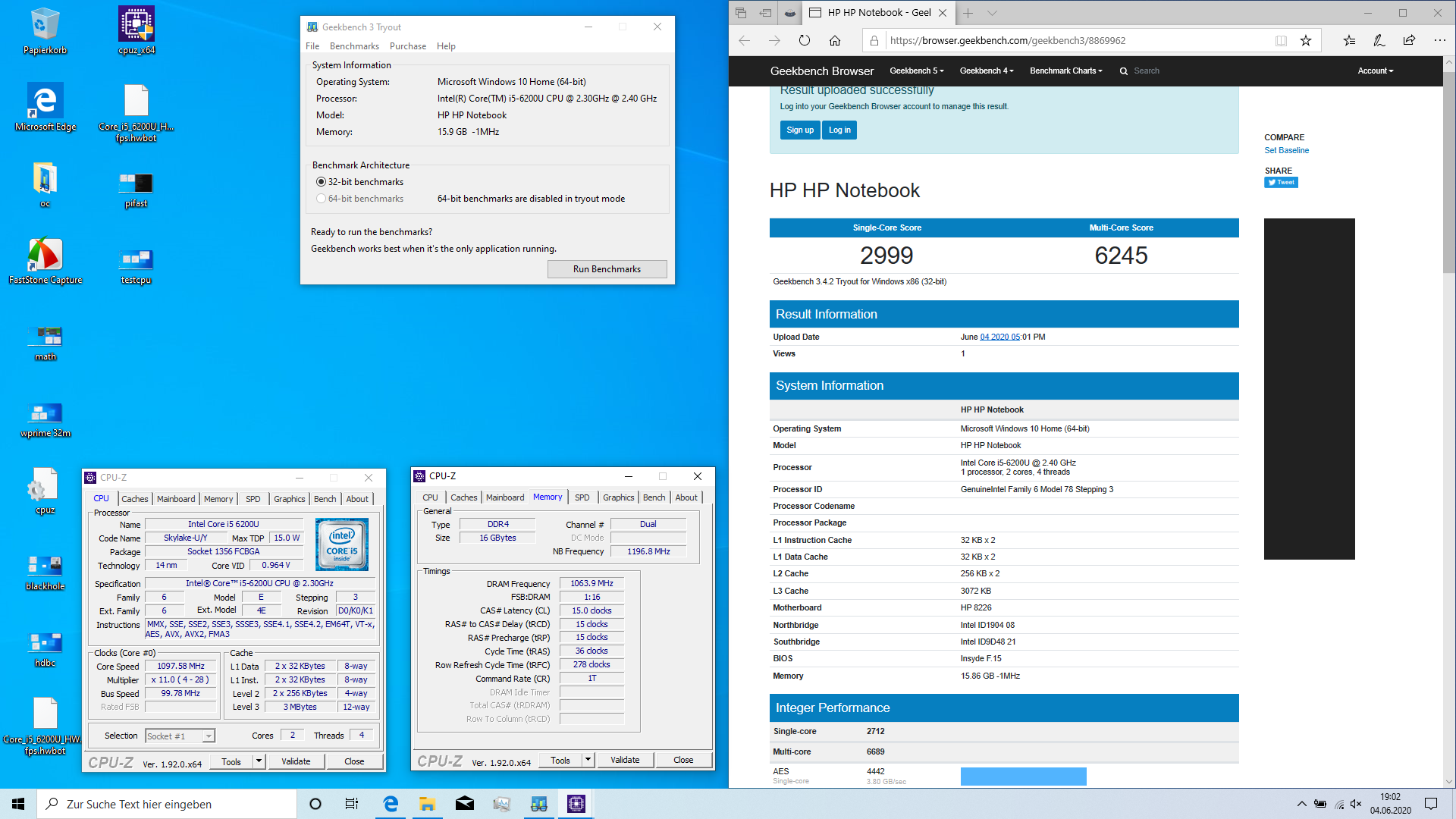The height and width of the screenshot is (819, 1456).
Task: Open Cortana circle icon on taskbar
Action: [x=315, y=804]
